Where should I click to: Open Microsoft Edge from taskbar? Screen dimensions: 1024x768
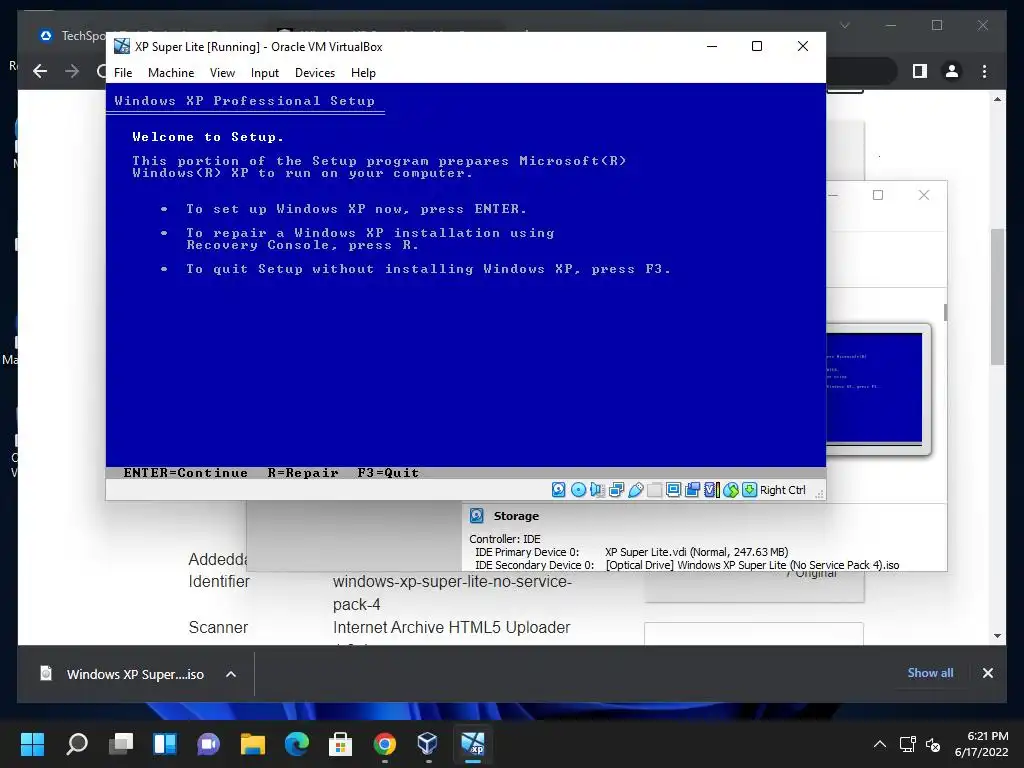pyautogui.click(x=296, y=744)
